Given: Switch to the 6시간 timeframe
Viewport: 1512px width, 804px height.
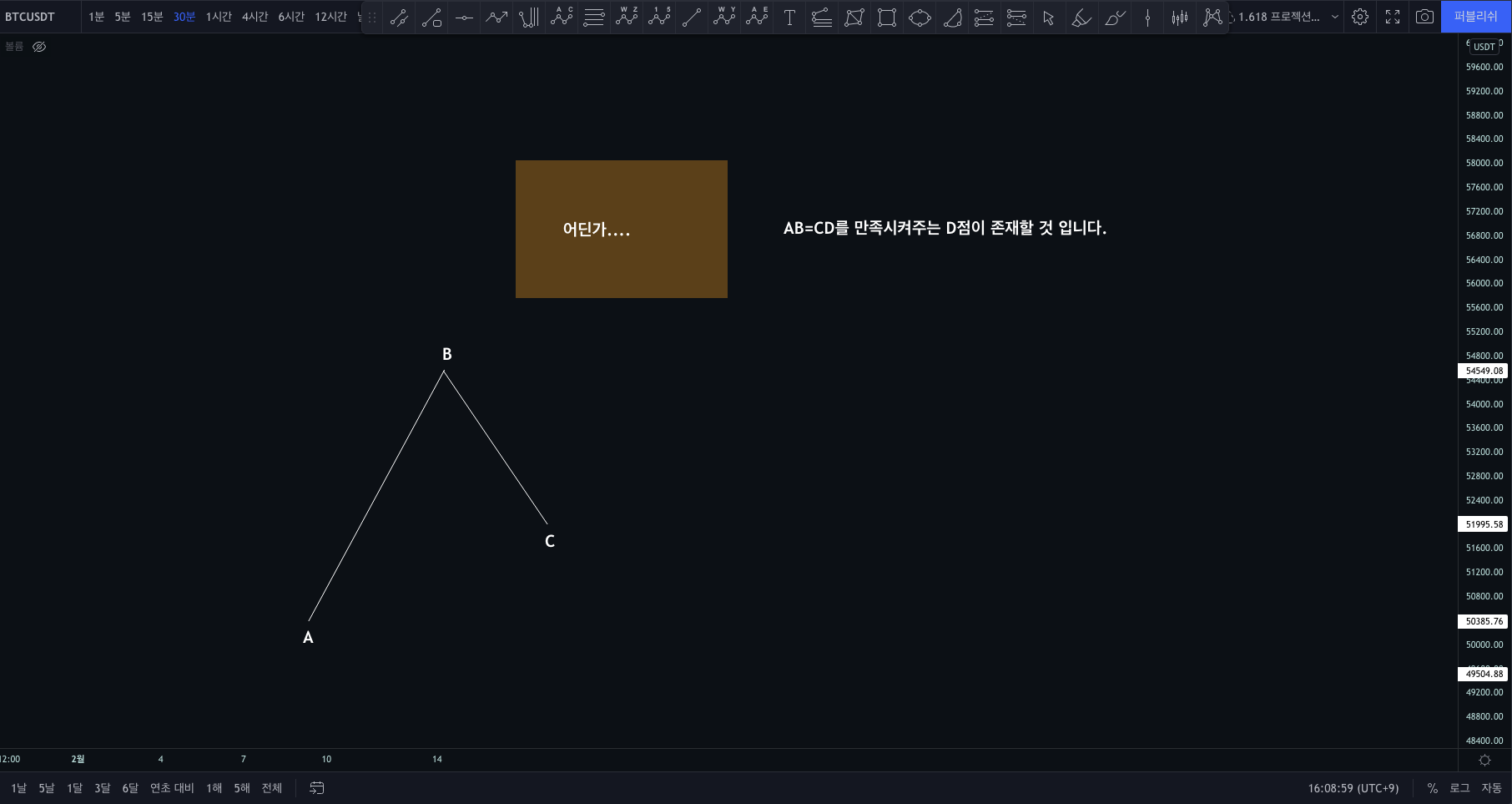Looking at the screenshot, I should (291, 17).
